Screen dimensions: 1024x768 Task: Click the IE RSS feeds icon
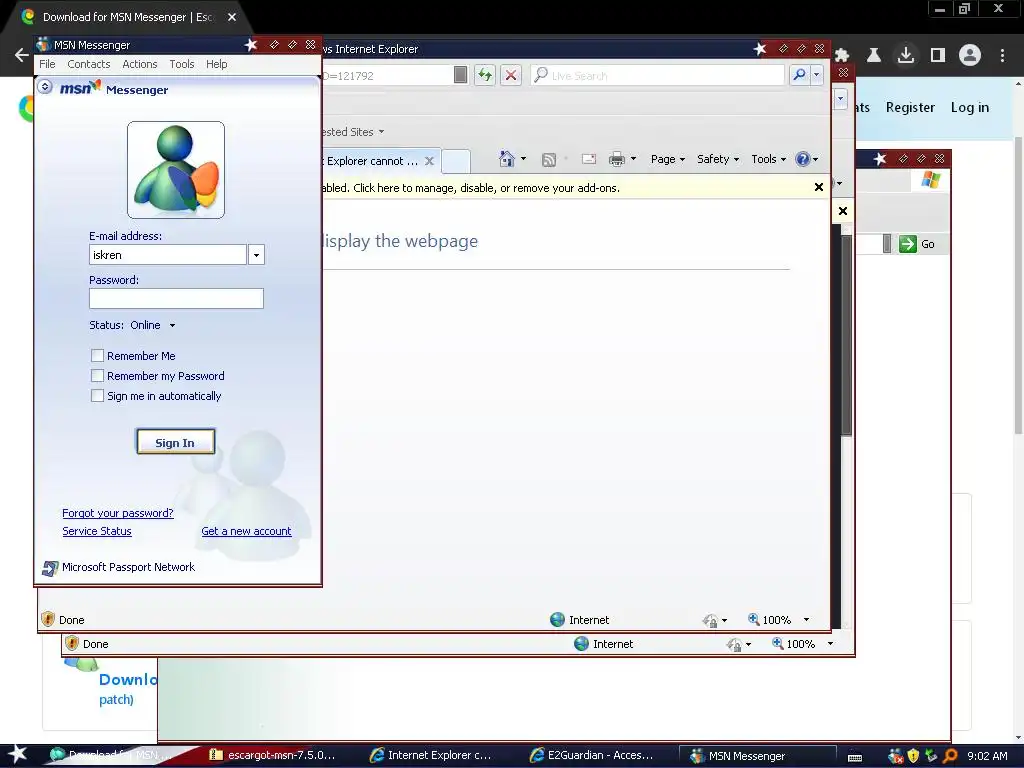click(x=549, y=159)
